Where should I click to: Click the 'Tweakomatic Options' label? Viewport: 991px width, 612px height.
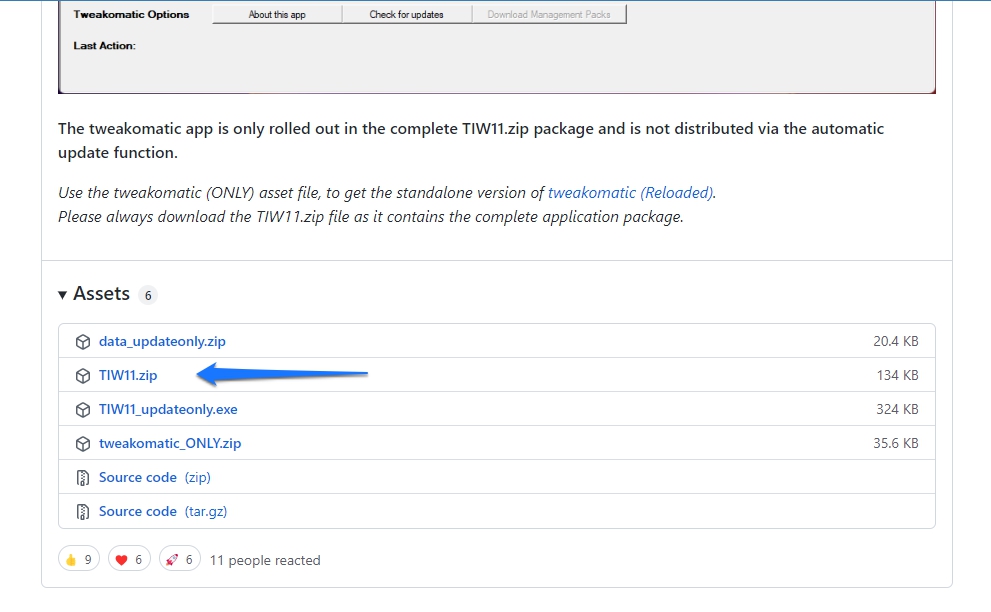point(131,15)
